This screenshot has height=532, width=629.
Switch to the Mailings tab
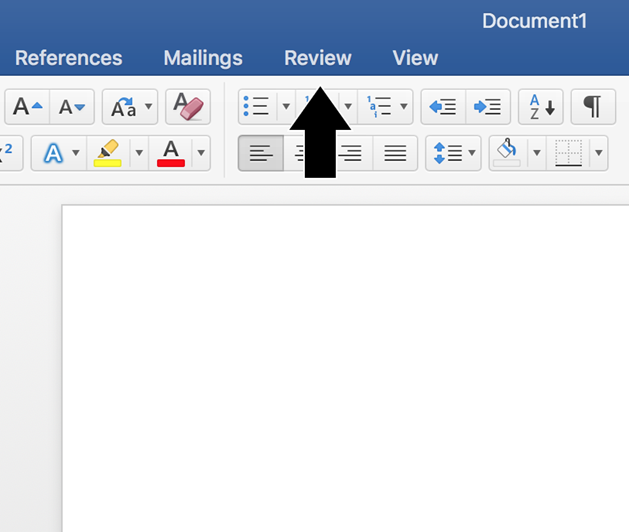coord(203,58)
